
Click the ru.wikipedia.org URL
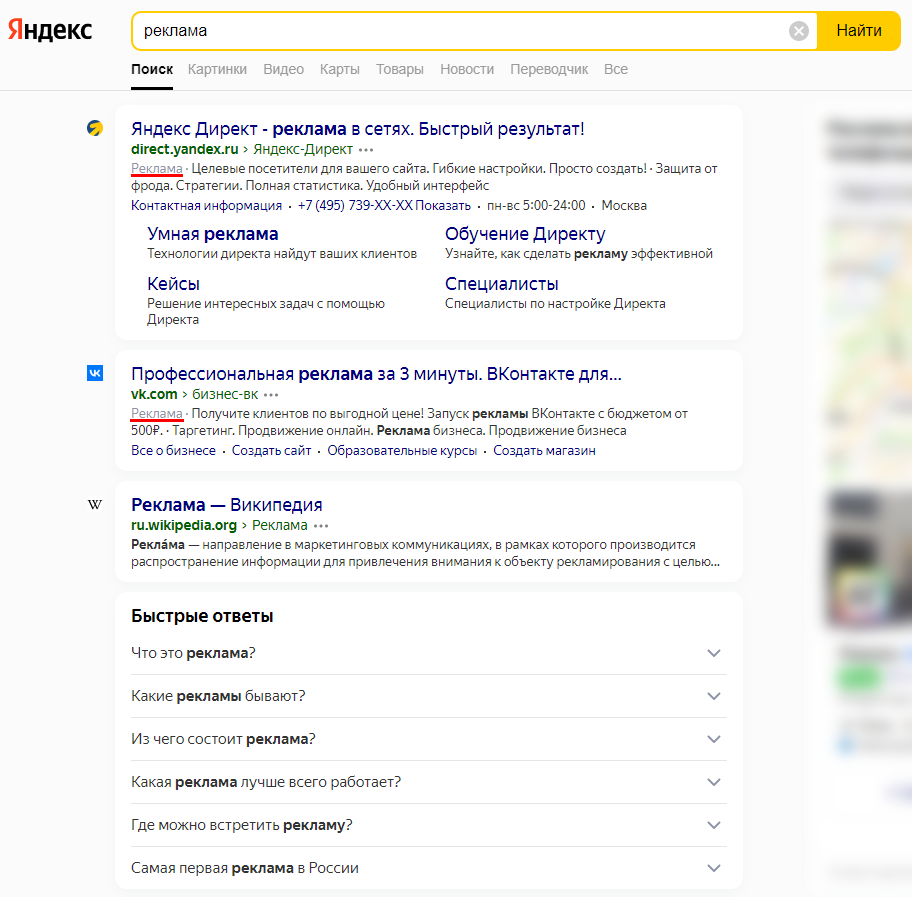[x=184, y=525]
